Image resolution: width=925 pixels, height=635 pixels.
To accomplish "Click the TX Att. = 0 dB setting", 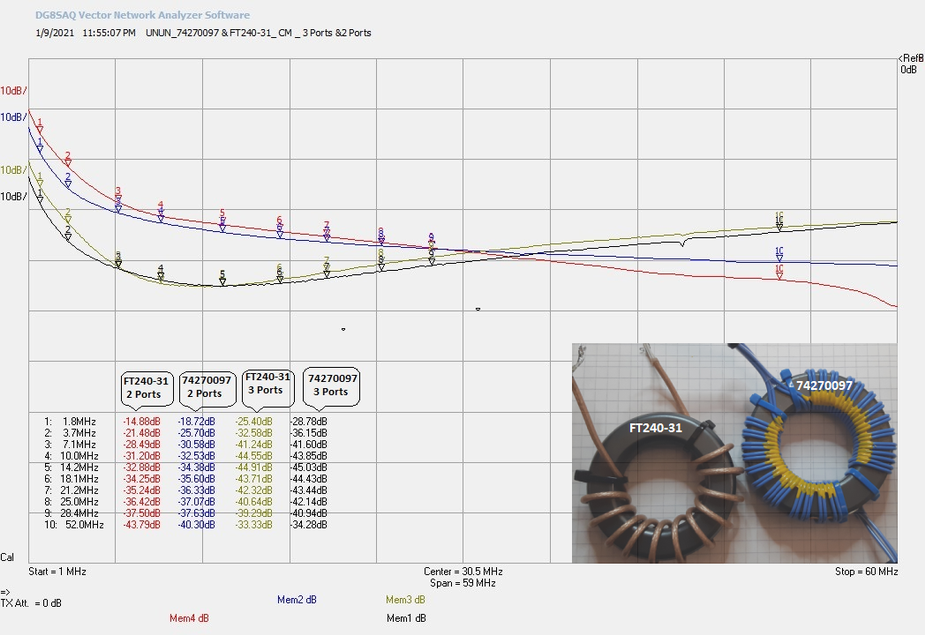I will tap(31, 603).
